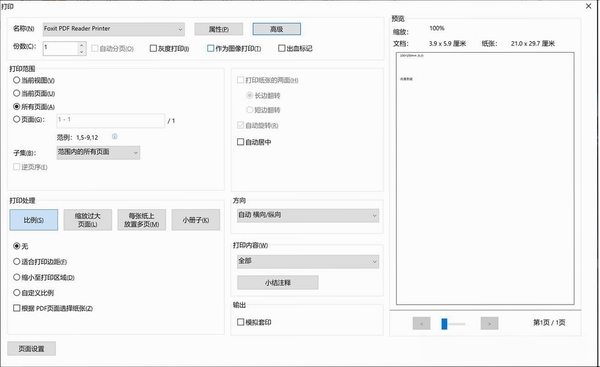600x367 pixels.
Task: Go to previous preview page arrow
Action: tap(421, 323)
